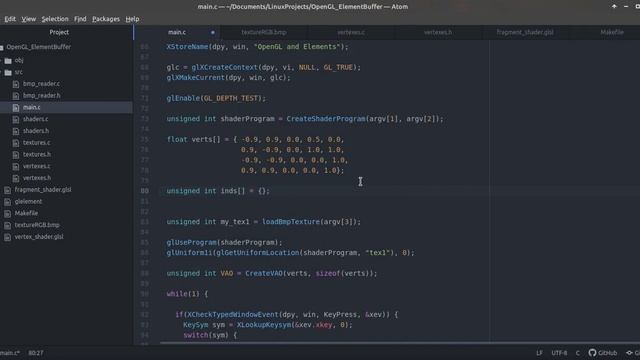Screen dimensions: 640x360
Task: Switch to the main.c tab
Action: pyautogui.click(x=177, y=32)
